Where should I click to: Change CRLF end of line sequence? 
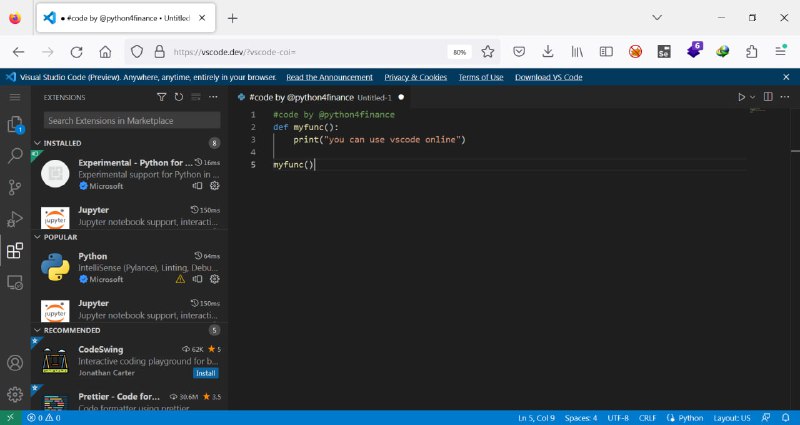click(647, 418)
